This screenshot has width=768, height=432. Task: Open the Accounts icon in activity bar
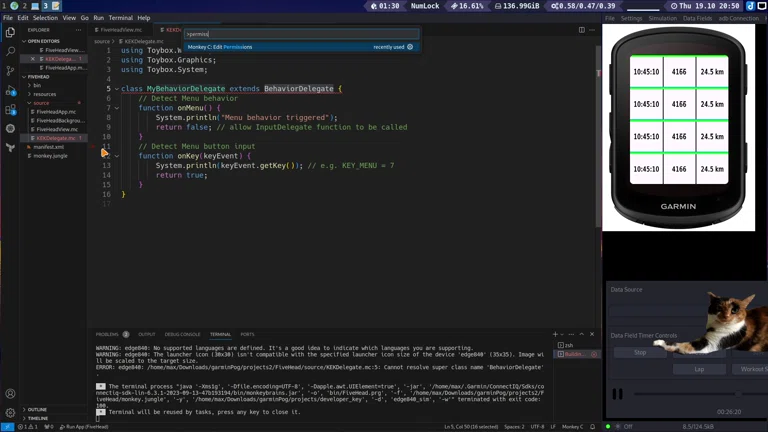(10, 393)
